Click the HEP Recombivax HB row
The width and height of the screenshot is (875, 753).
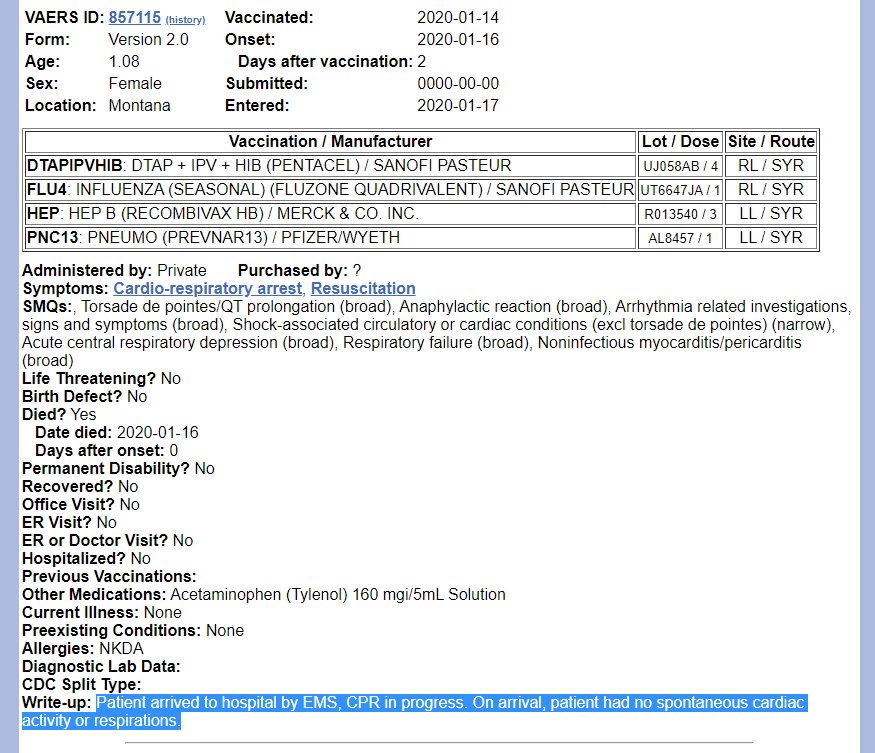click(x=330, y=214)
